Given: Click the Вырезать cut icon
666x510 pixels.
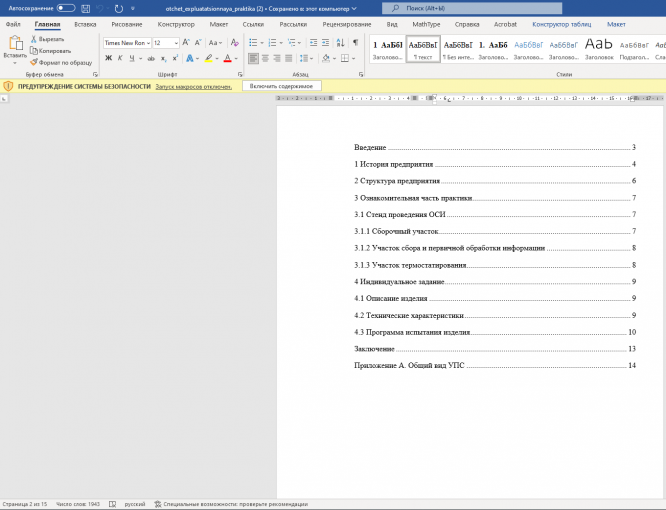Looking at the screenshot, I should pos(34,39).
